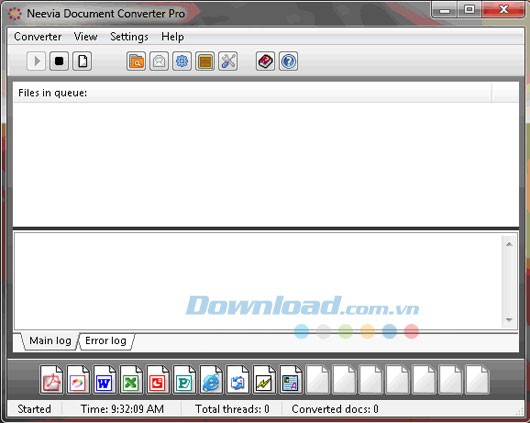This screenshot has height=423, width=530.
Task: Select the blue arrows conversion document icon
Action: pyautogui.click(x=238, y=379)
